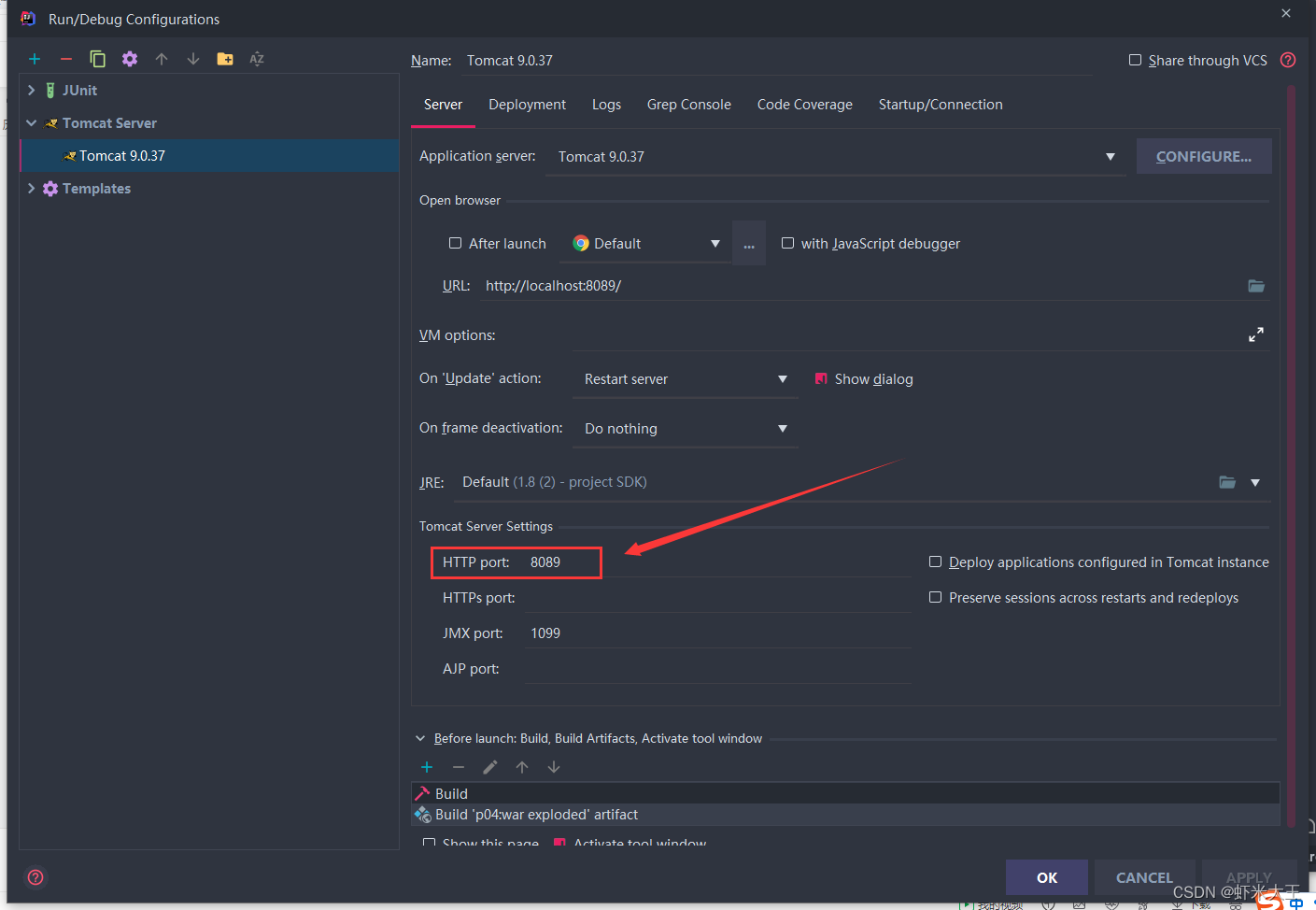Toggle Show dialog checkbox
Image resolution: width=1316 pixels, height=910 pixels.
click(x=821, y=378)
